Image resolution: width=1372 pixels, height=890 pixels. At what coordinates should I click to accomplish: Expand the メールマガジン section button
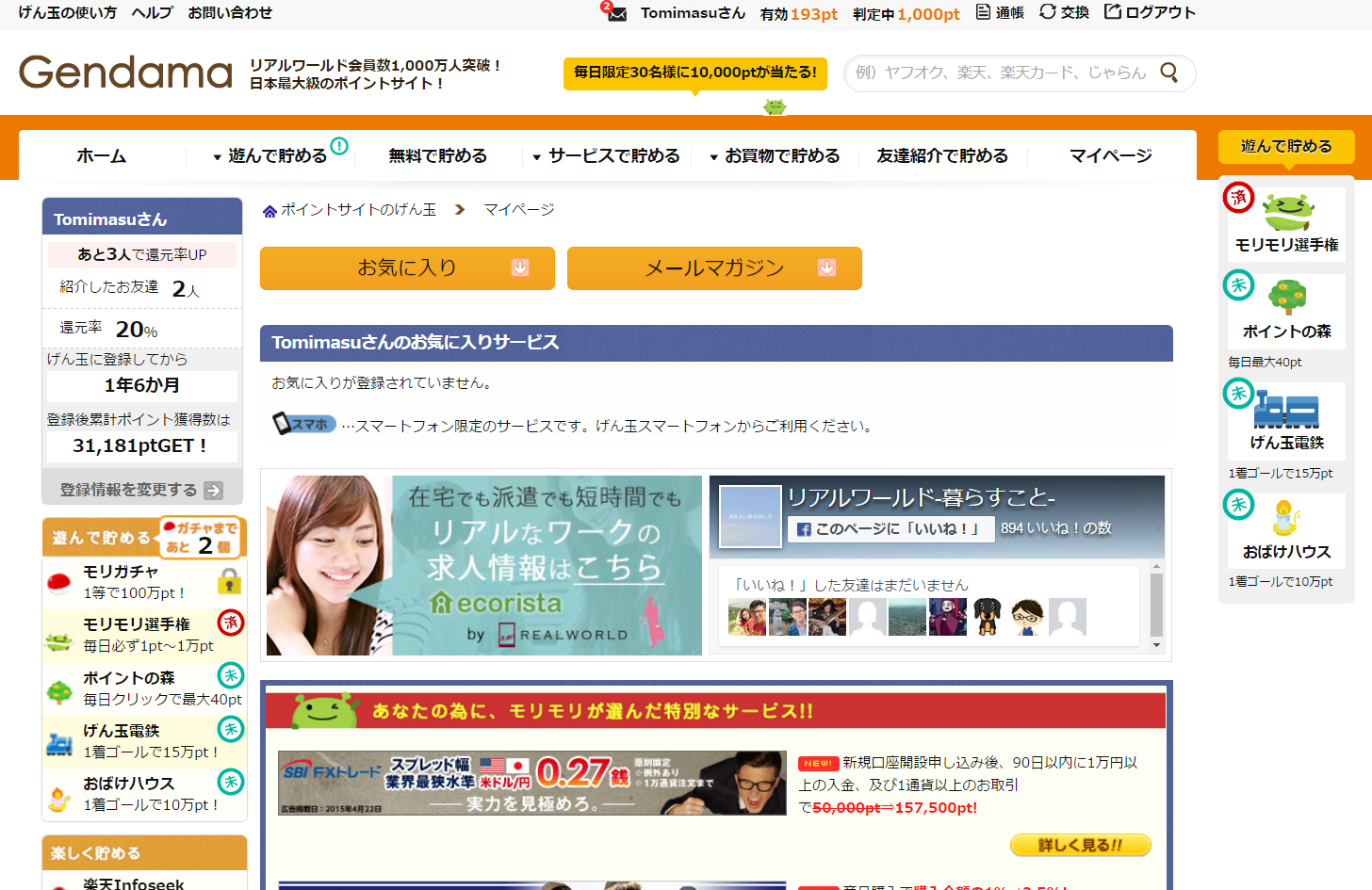[714, 268]
